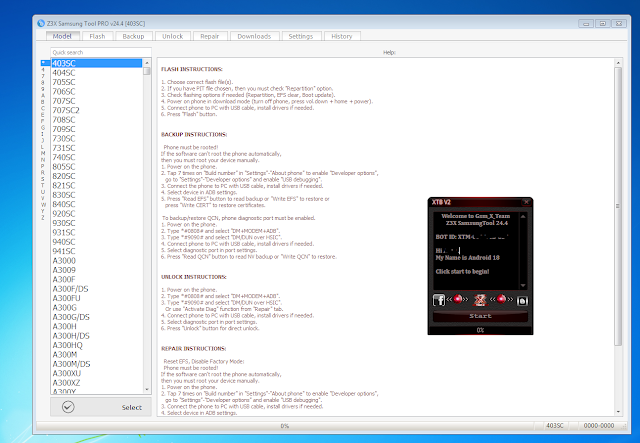Select model 840SC in the list

[x=96, y=204]
